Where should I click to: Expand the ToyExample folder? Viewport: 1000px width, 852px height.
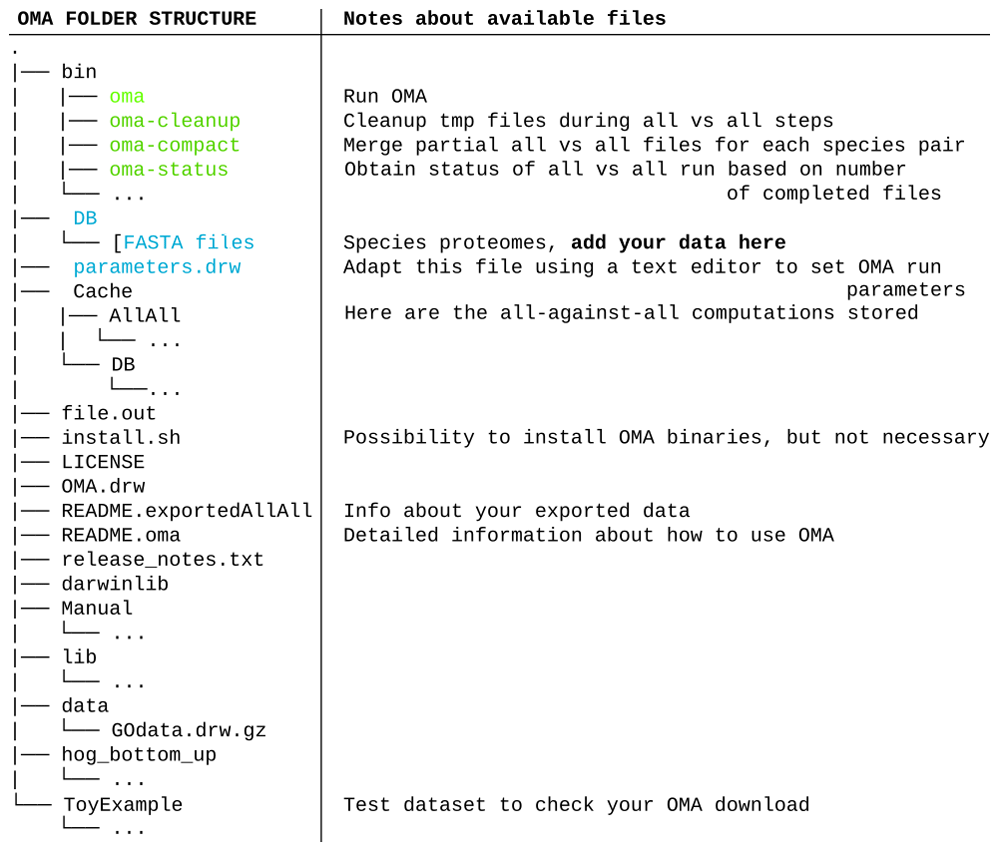tap(123, 805)
